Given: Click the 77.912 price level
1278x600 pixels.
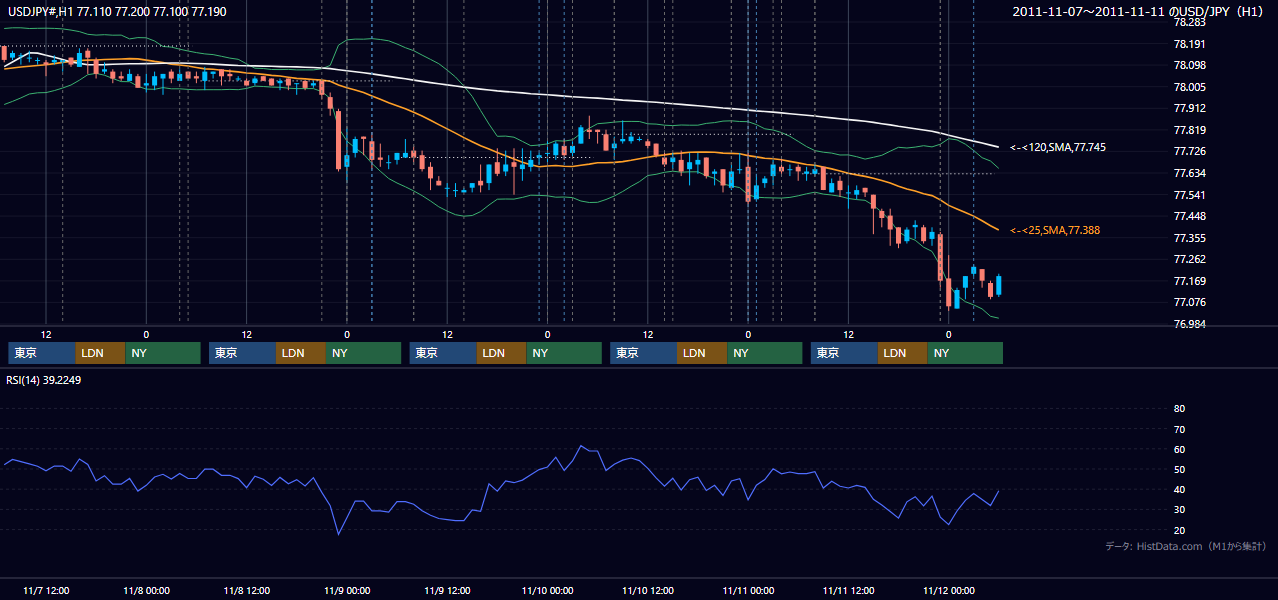Looking at the screenshot, I should 1189,108.
